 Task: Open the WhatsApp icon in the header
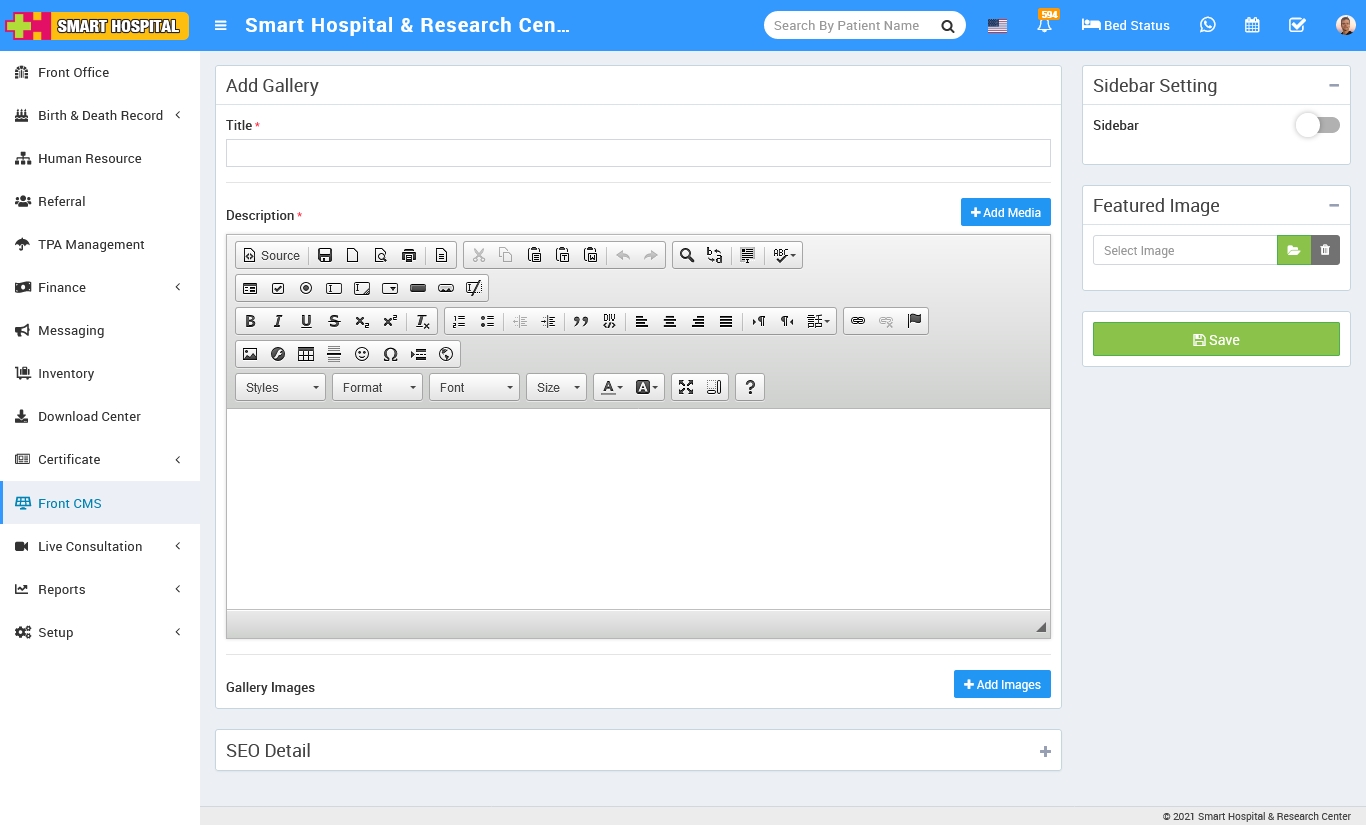point(1208,25)
